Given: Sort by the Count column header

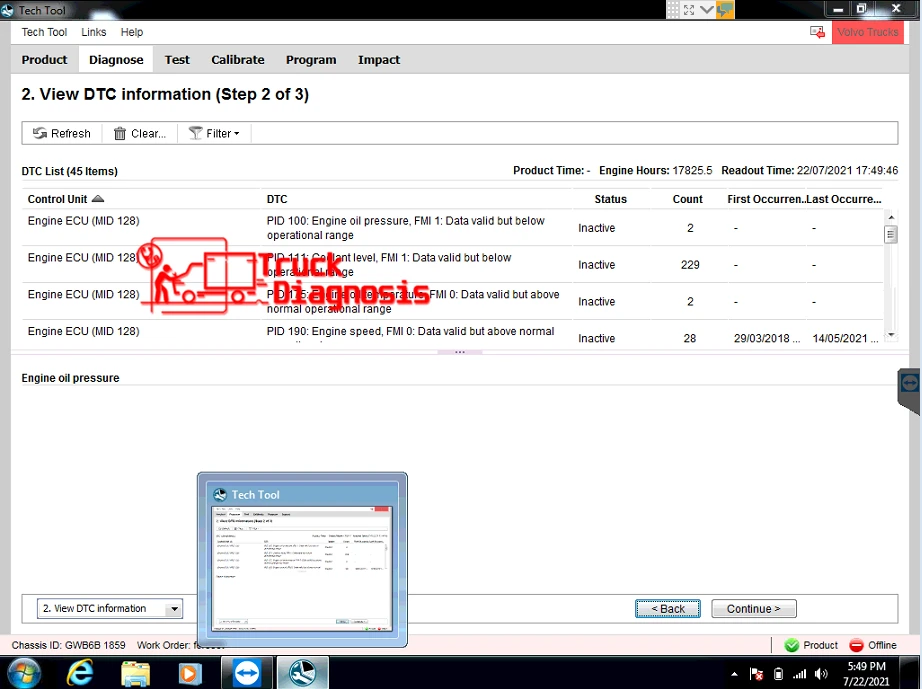Looking at the screenshot, I should 687,199.
